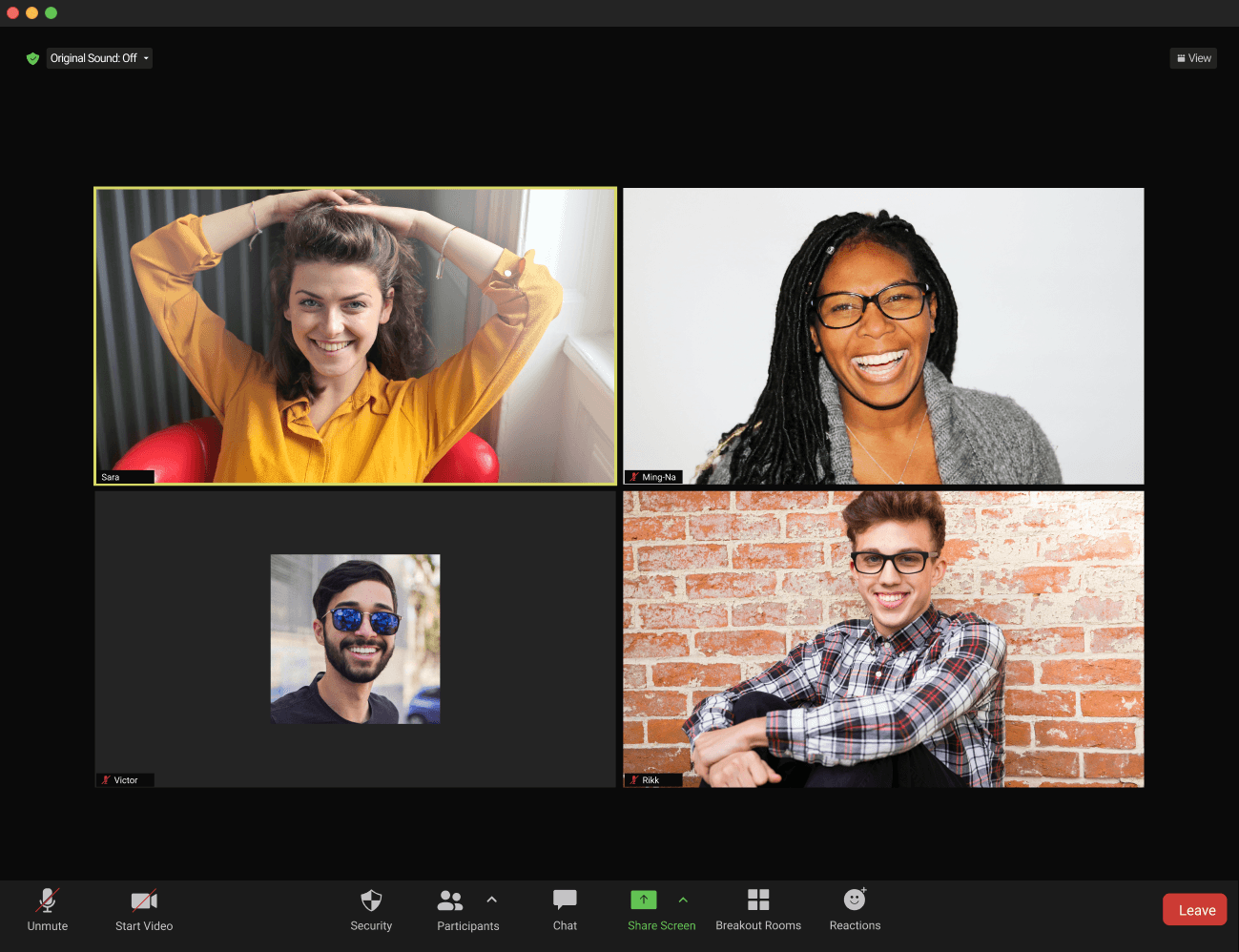1239x952 pixels.
Task: Open the Security options
Action: [x=371, y=909]
